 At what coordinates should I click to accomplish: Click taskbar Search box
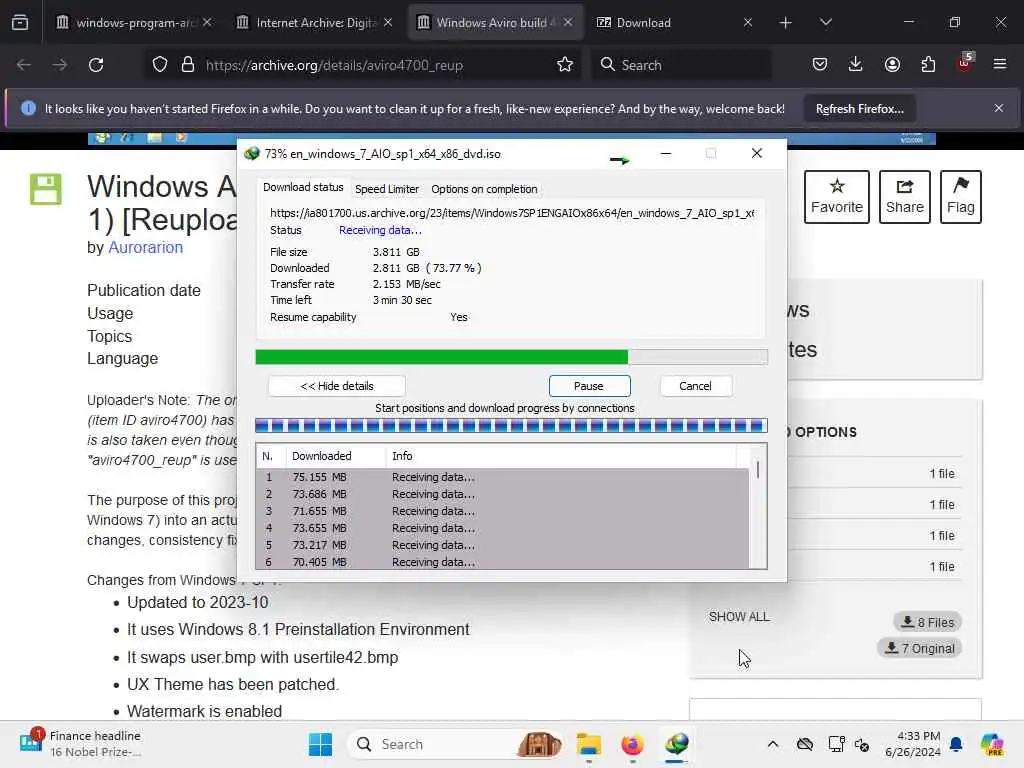click(x=457, y=744)
